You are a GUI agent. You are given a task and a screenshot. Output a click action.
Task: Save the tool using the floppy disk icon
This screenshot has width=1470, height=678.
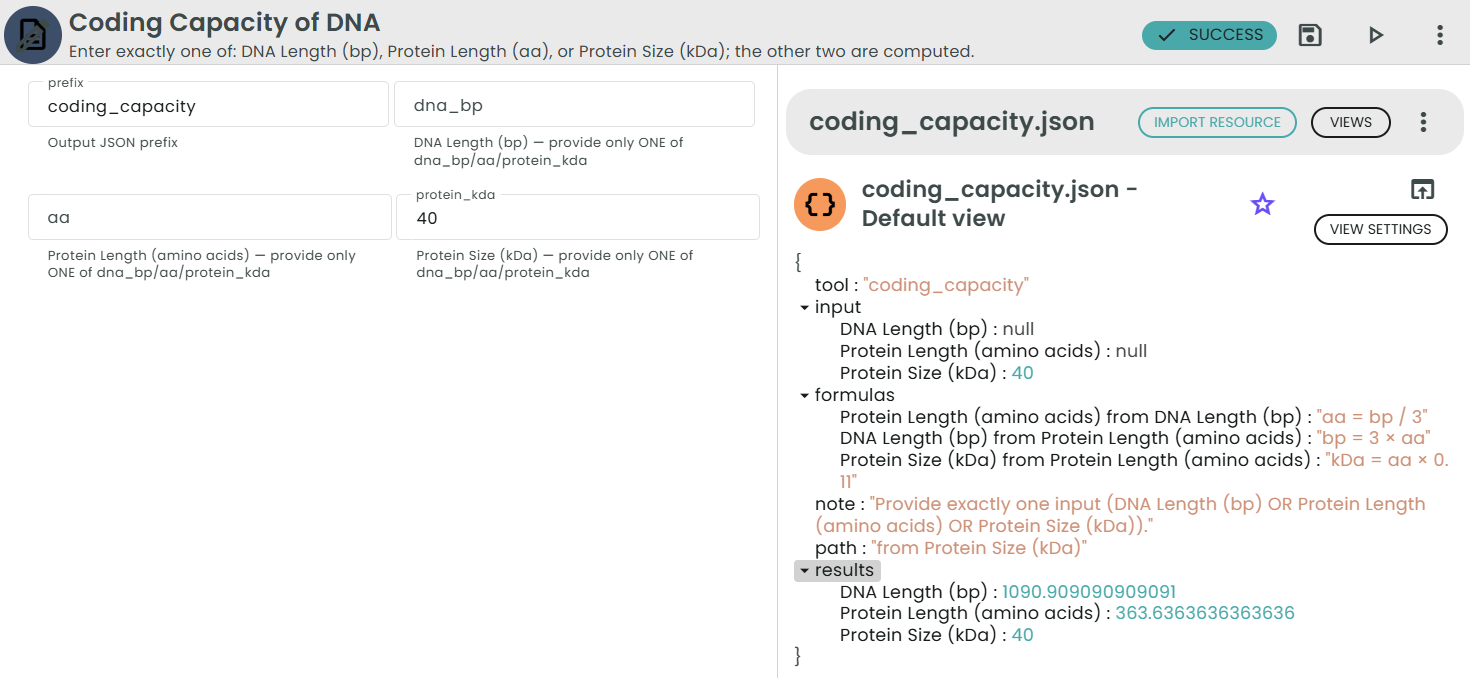tap(1310, 34)
